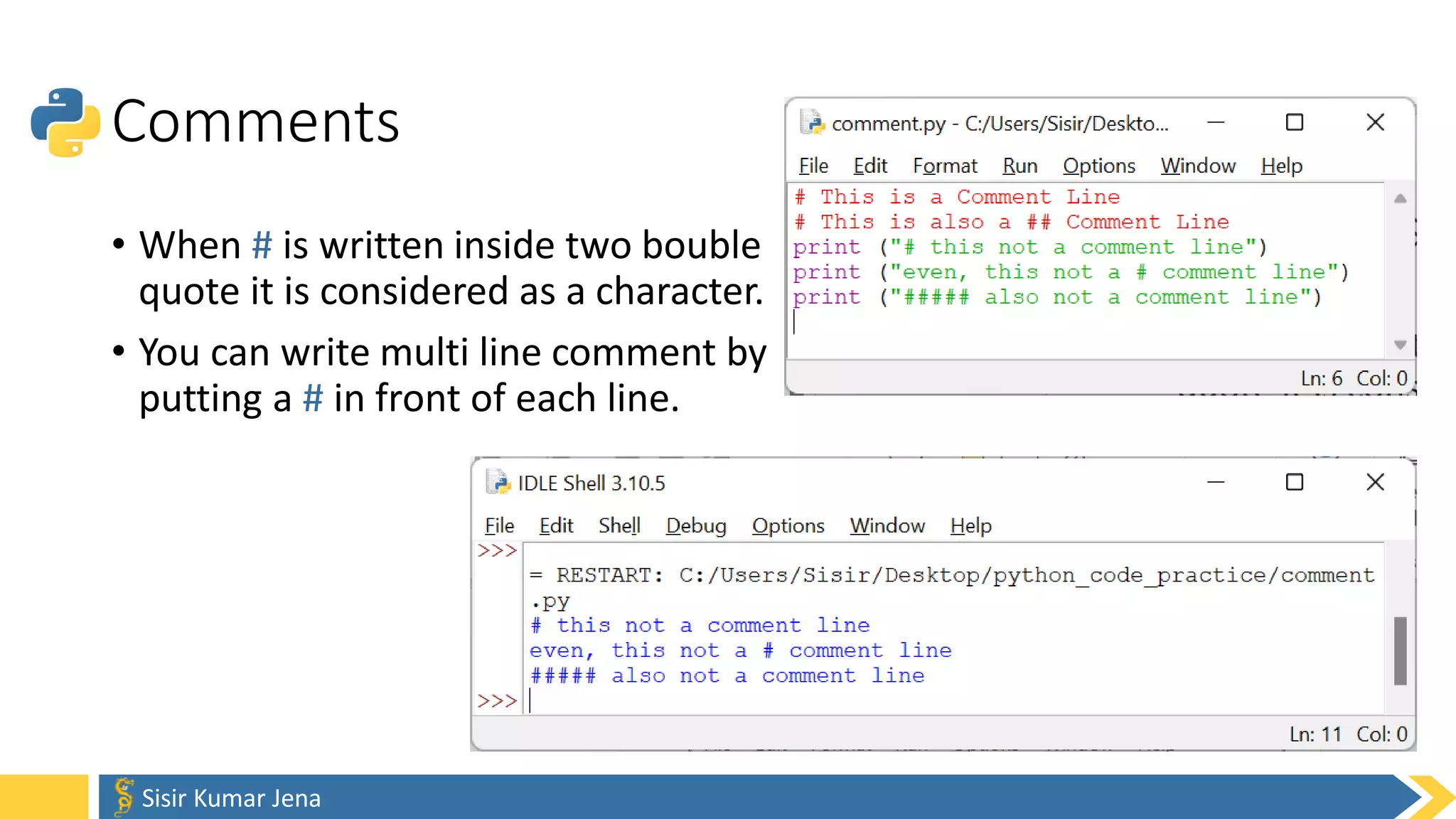Open Options menu in IDLE Shell
This screenshot has width=1456, height=819.
(x=788, y=525)
